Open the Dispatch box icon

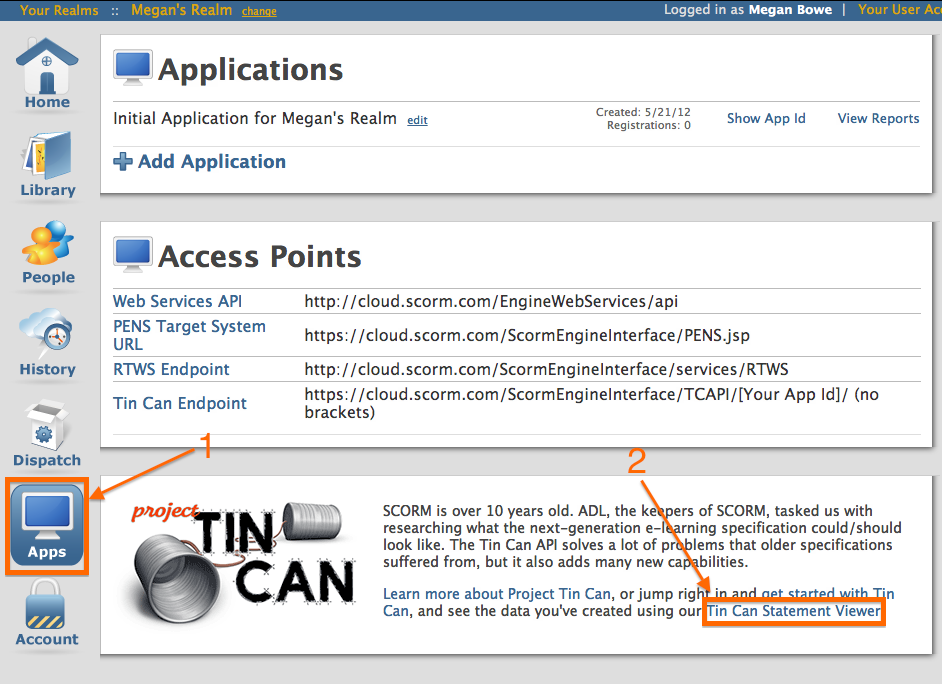(46, 424)
